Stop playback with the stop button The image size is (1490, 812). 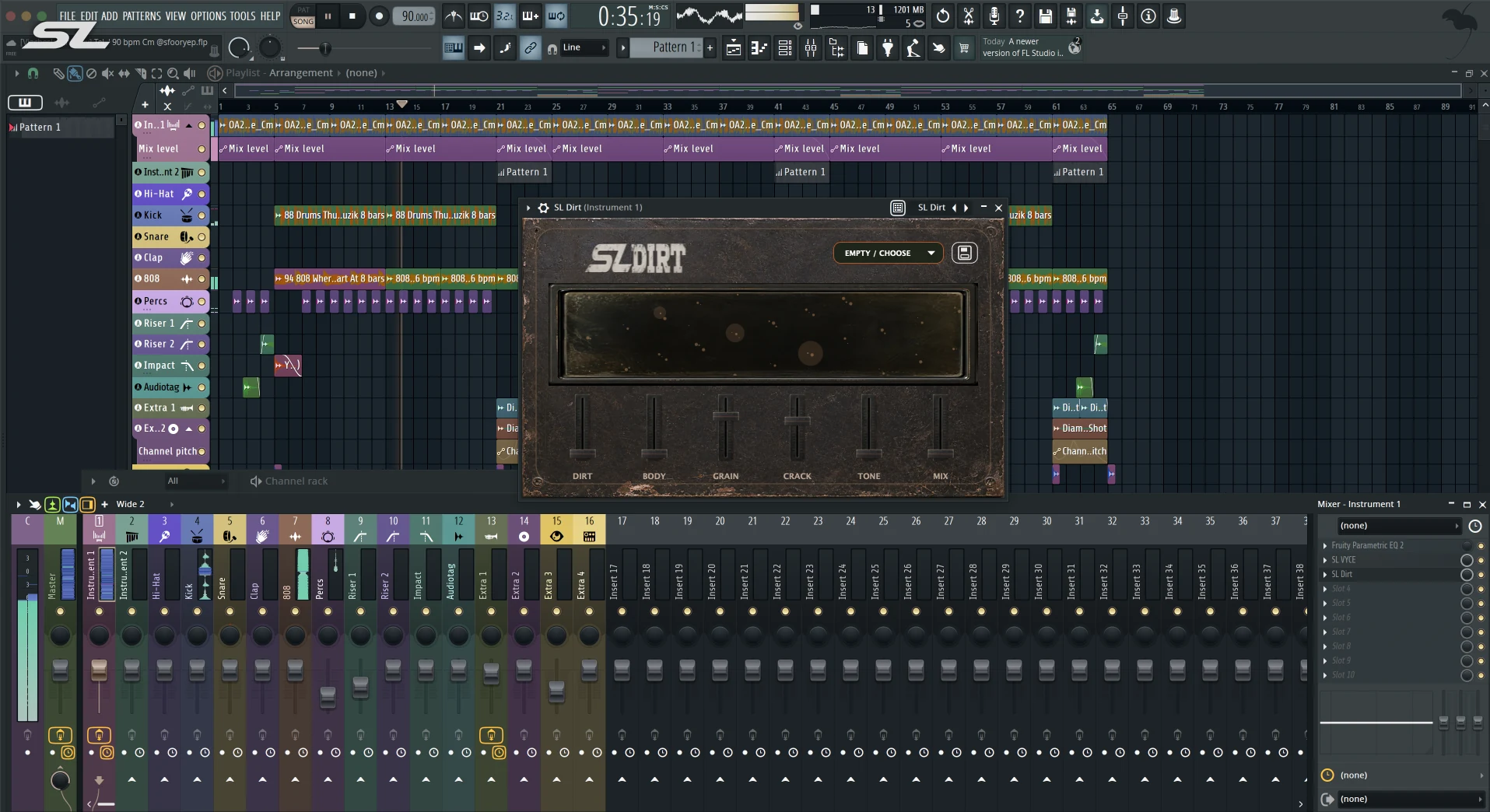tap(352, 16)
